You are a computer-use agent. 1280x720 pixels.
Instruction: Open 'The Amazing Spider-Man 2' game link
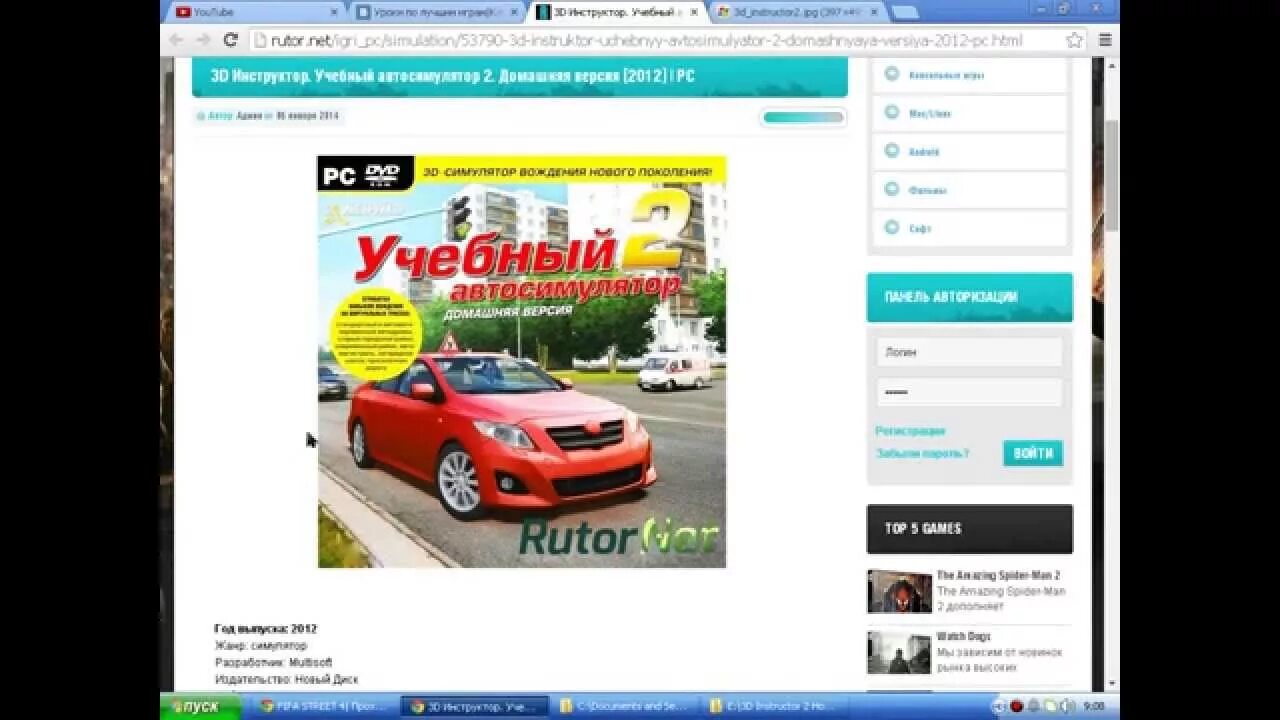[998, 576]
